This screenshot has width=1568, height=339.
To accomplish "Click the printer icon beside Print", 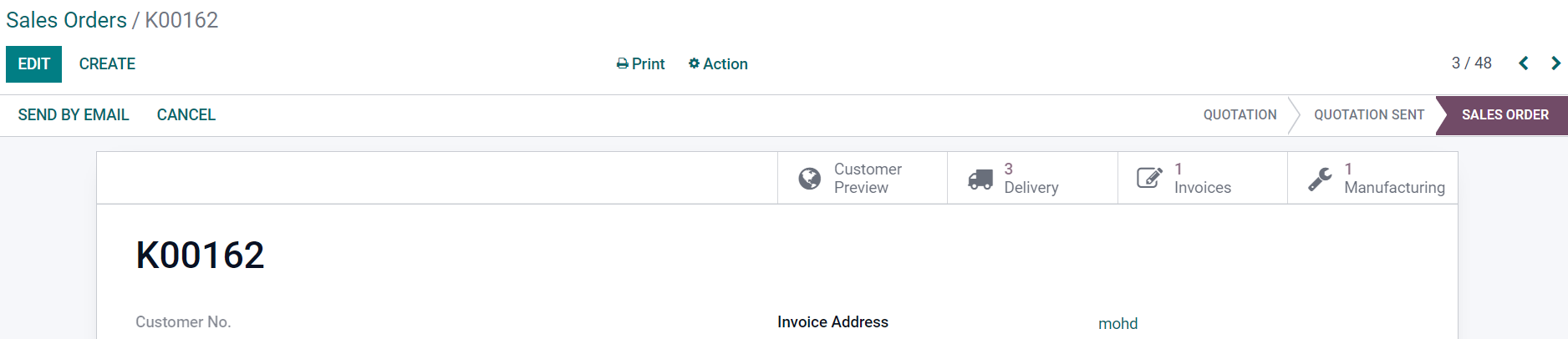I will coord(622,64).
